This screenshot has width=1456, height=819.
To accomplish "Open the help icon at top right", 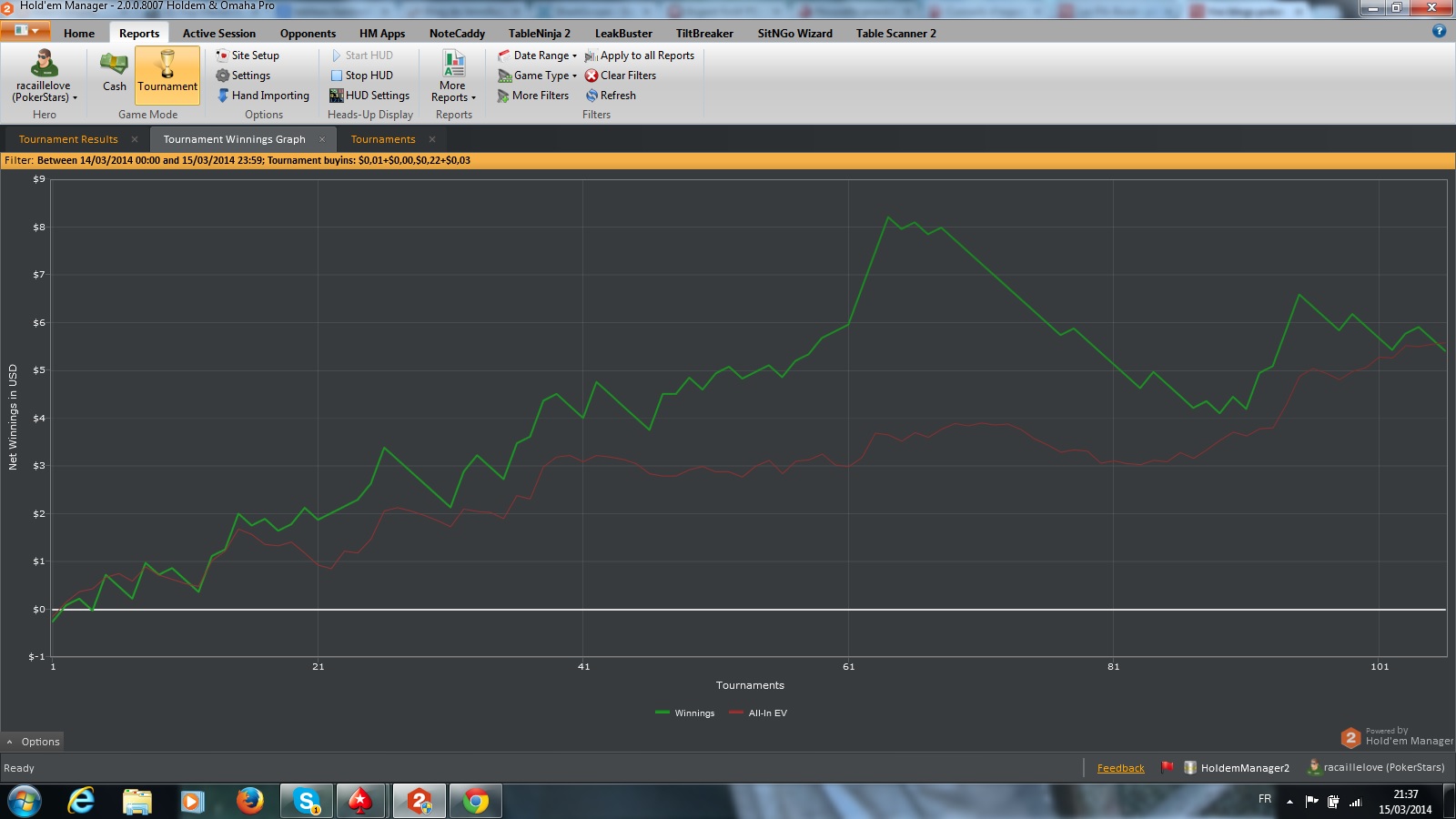I will click(x=1439, y=30).
